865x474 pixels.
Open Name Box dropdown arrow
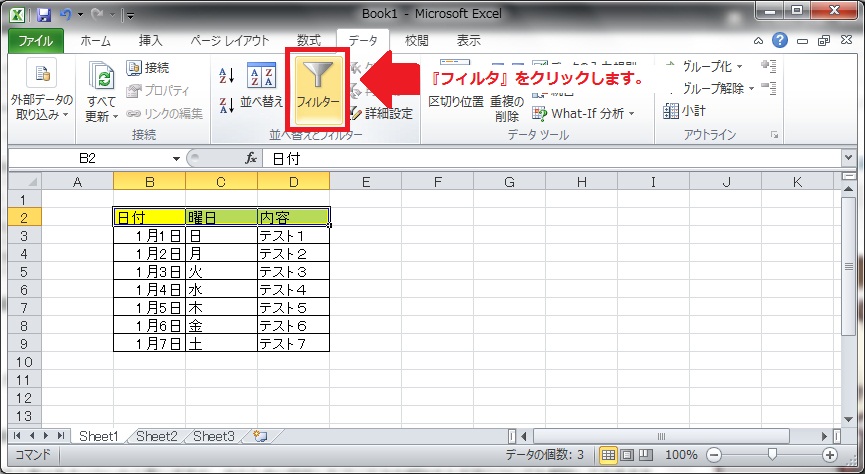tap(176, 159)
